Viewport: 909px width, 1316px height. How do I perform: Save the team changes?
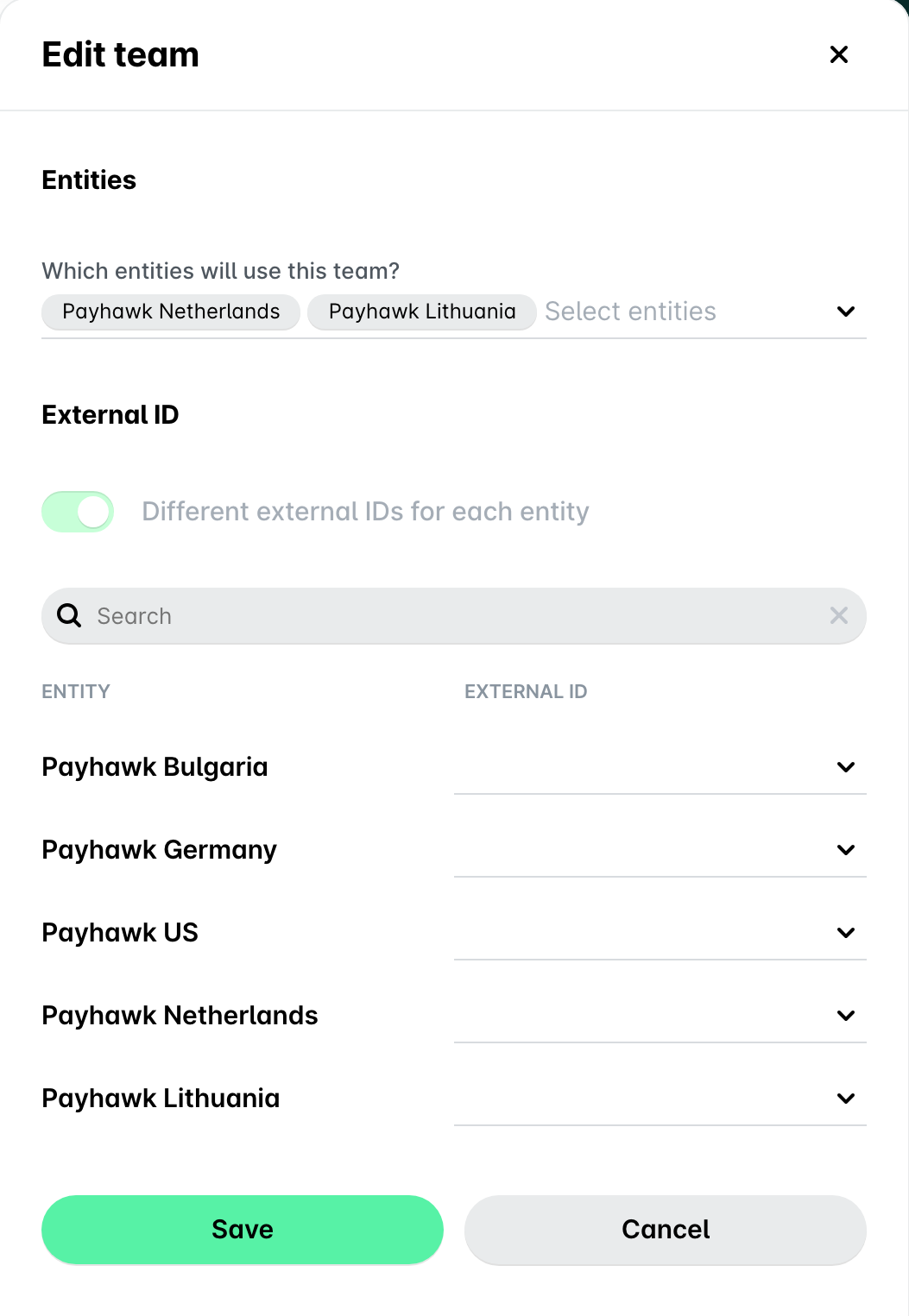click(x=243, y=1230)
